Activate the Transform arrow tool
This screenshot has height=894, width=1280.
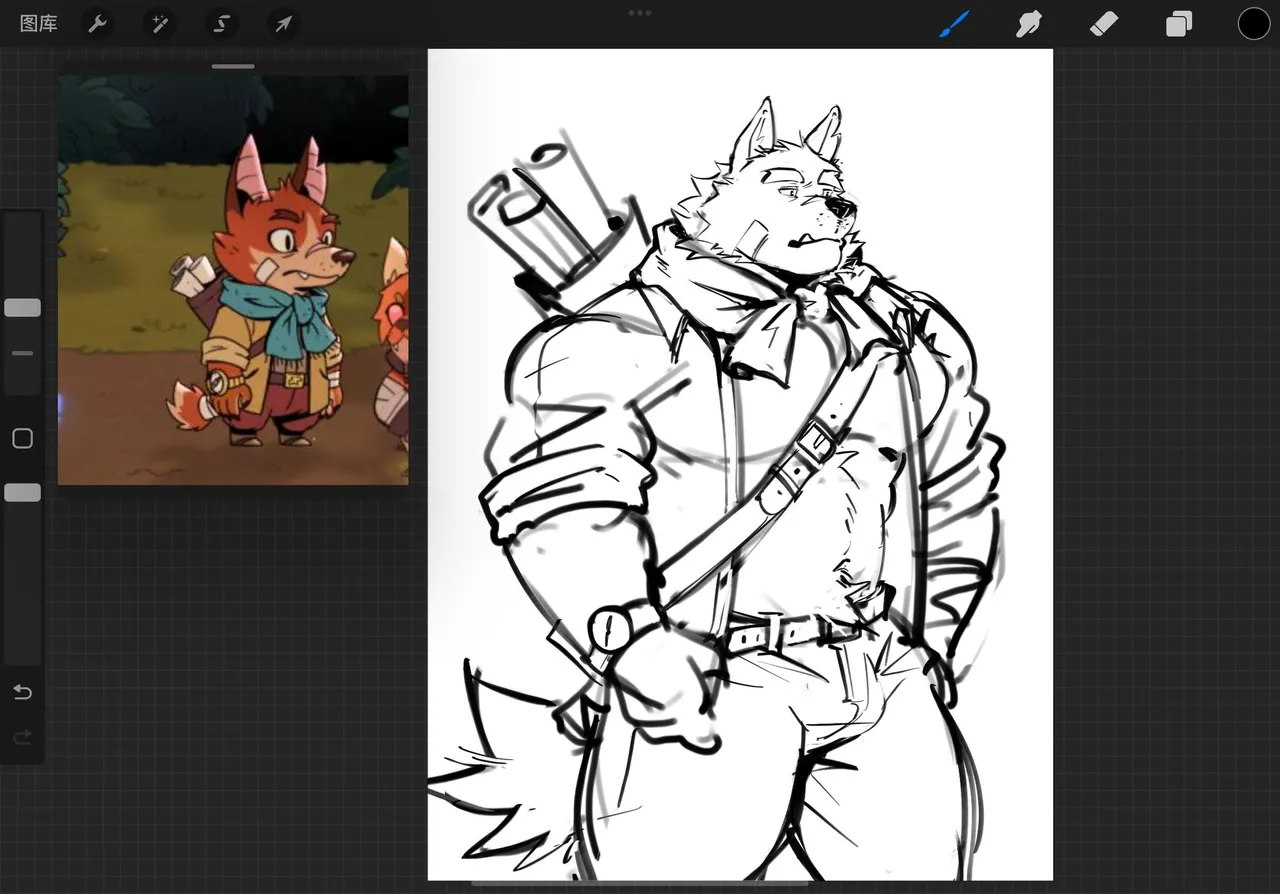coord(283,24)
